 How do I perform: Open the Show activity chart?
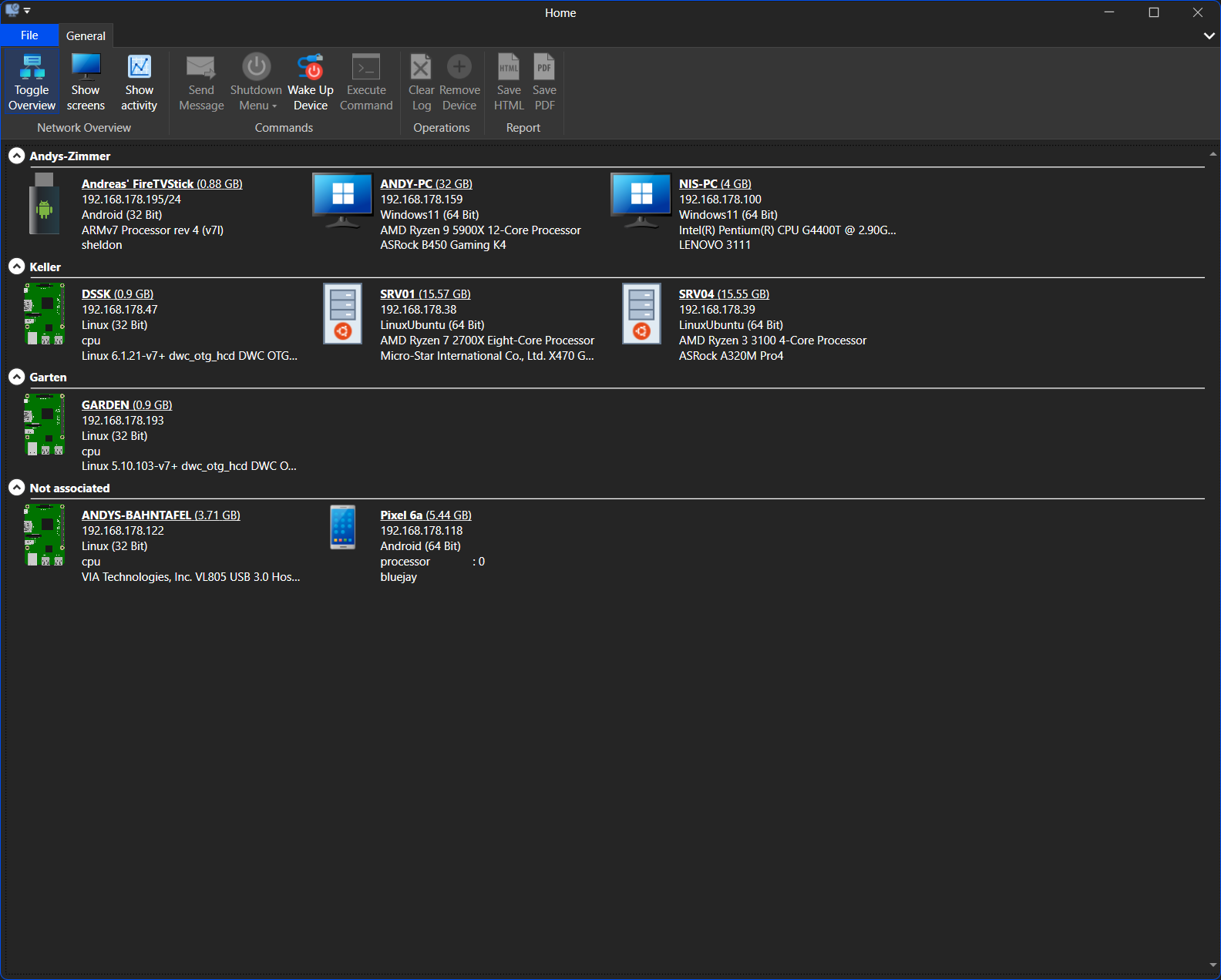(139, 82)
